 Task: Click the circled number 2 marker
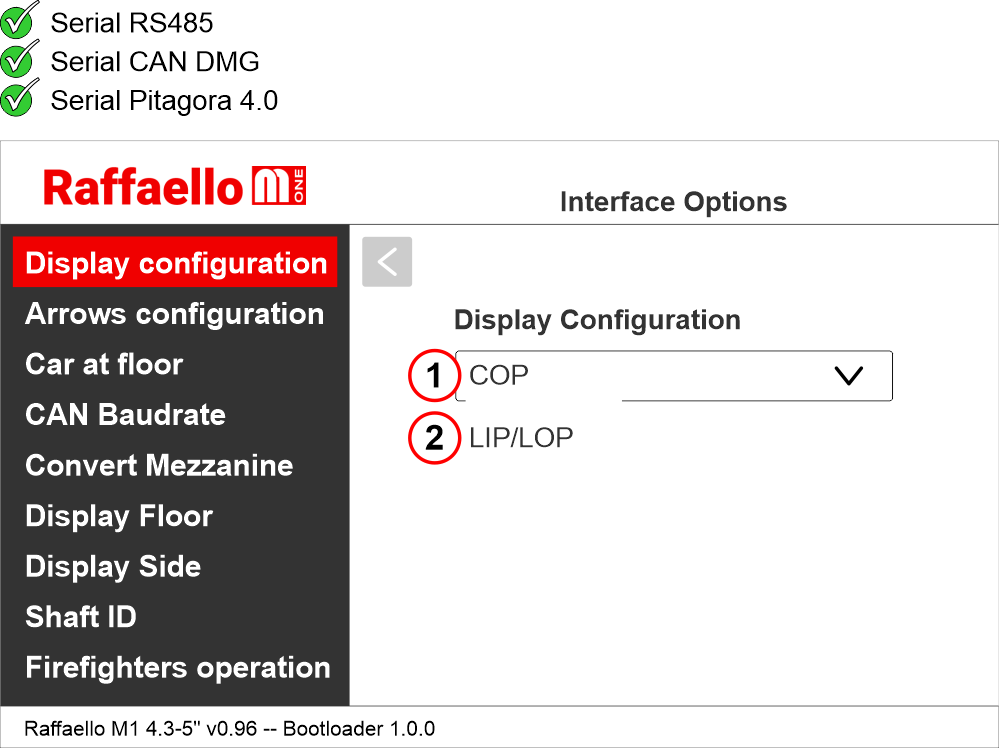(x=434, y=438)
